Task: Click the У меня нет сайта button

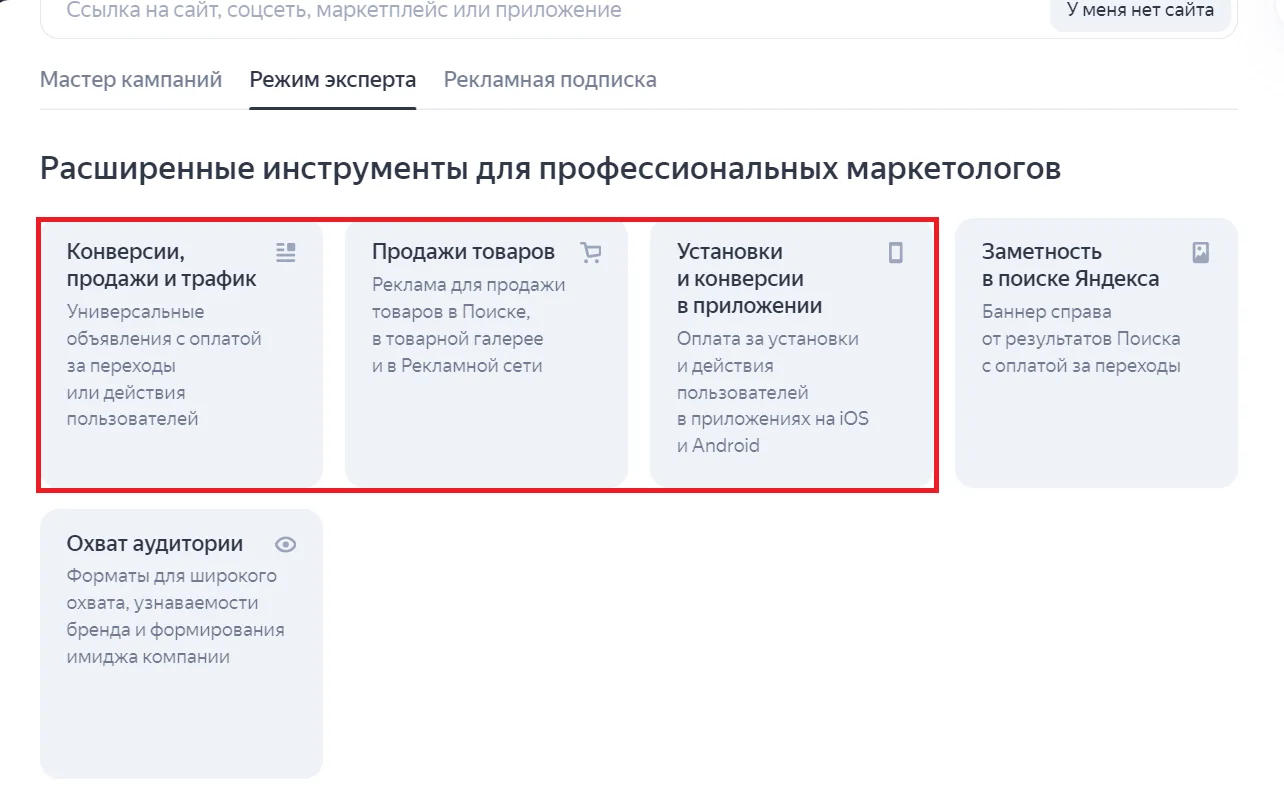Action: (1141, 11)
